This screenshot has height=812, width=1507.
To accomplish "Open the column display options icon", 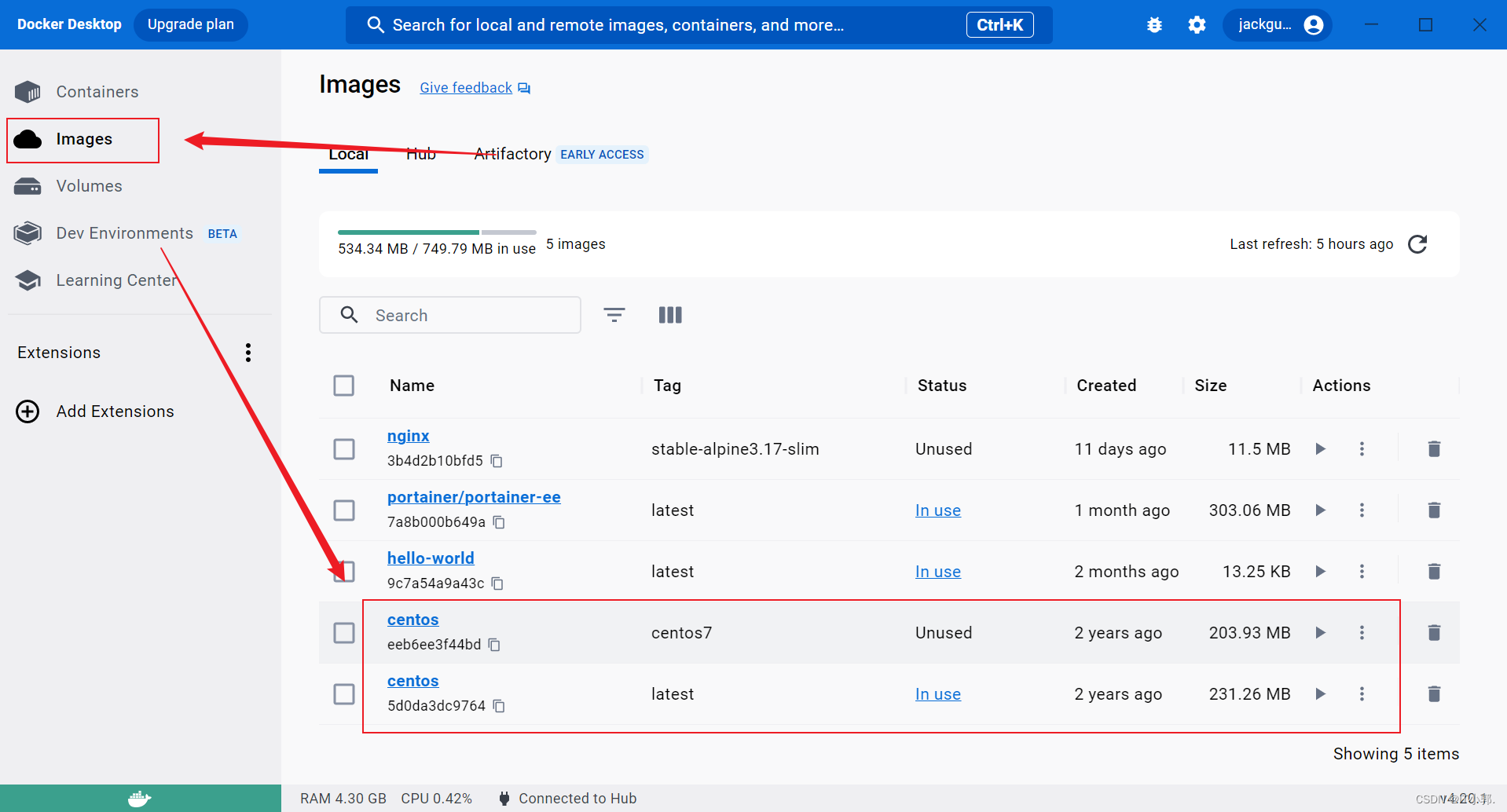I will point(670,315).
